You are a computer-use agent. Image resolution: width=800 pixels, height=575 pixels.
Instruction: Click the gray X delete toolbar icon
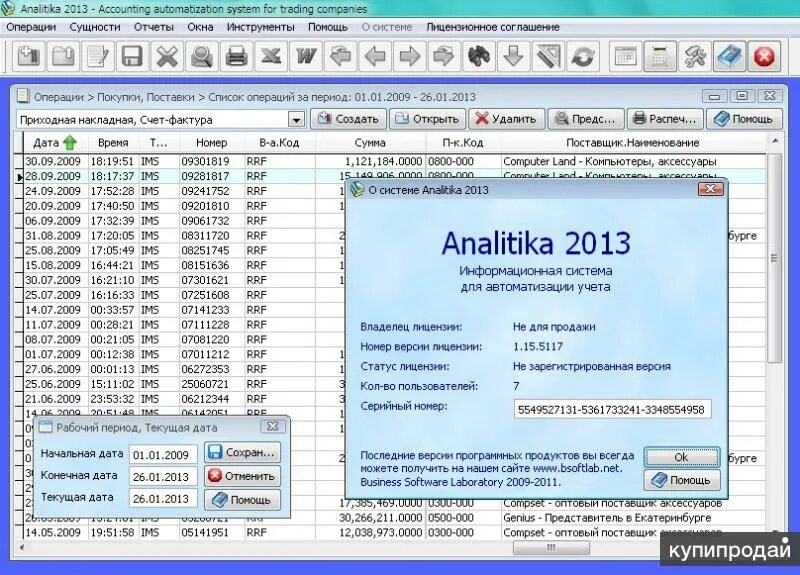[x=167, y=56]
